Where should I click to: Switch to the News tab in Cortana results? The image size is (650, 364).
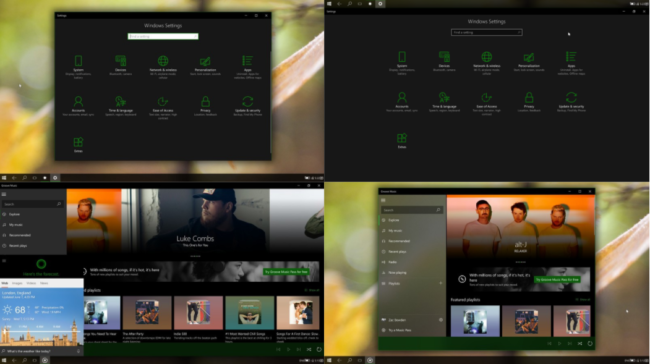44,283
